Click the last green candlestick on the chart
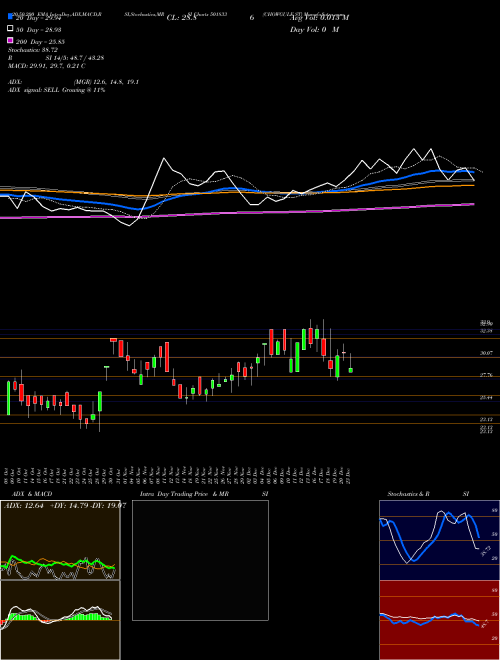 [351, 370]
